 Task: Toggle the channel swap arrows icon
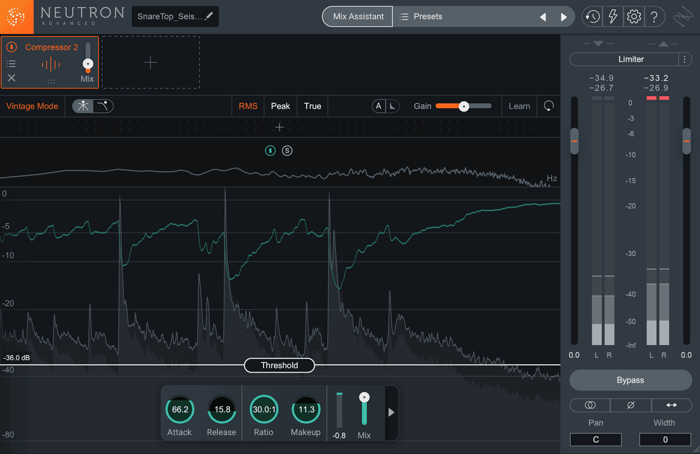coord(671,405)
